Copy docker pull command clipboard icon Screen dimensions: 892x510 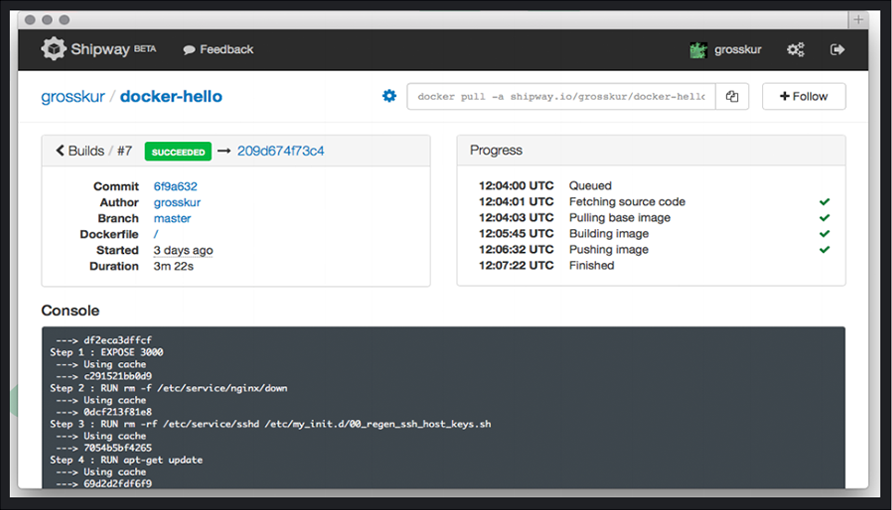[x=732, y=96]
